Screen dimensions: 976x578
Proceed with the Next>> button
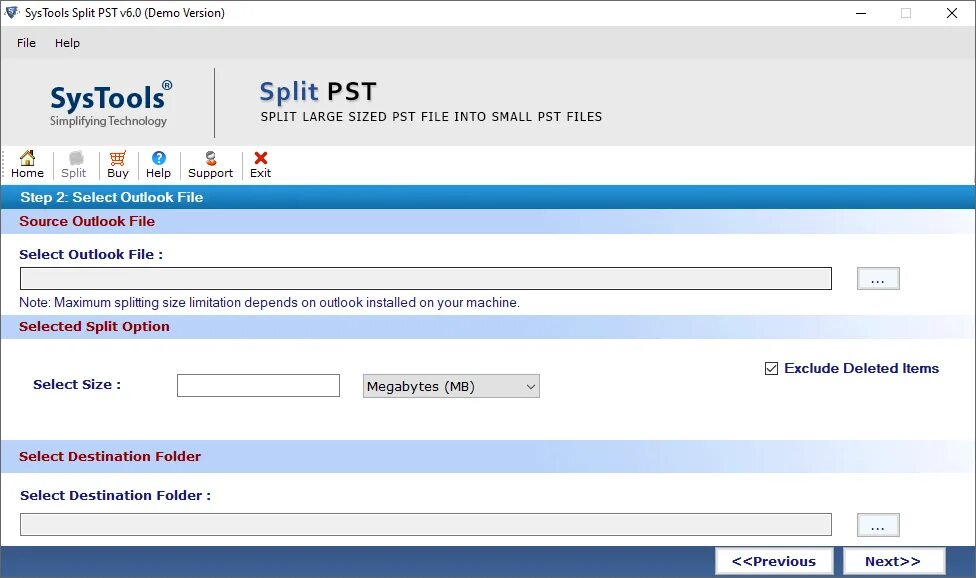tap(893, 561)
